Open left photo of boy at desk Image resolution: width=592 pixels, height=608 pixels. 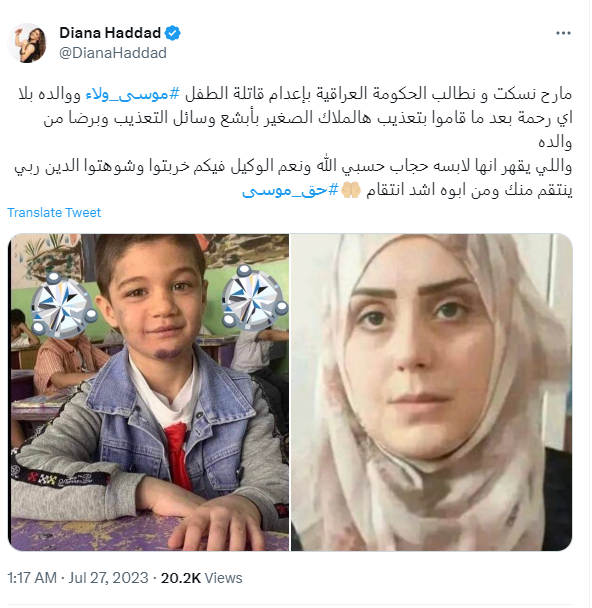coord(148,392)
